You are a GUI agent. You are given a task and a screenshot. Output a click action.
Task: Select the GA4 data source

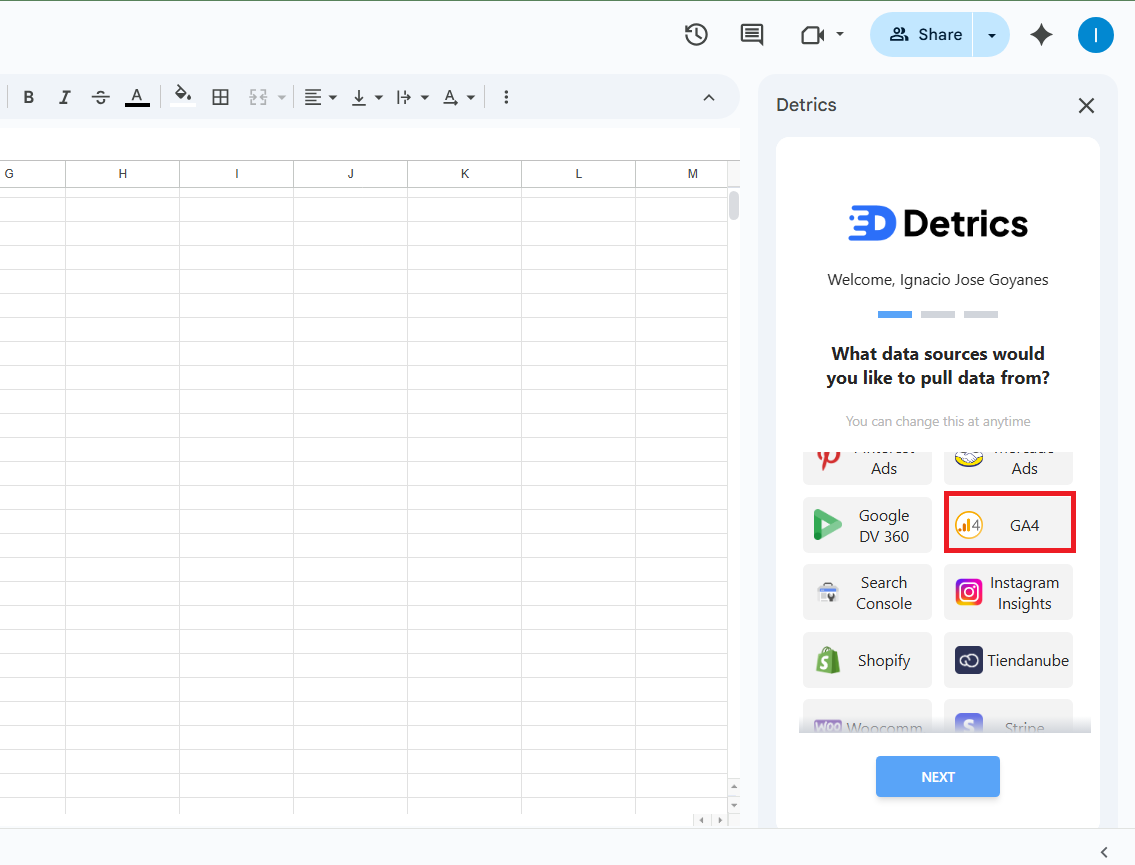click(1008, 523)
